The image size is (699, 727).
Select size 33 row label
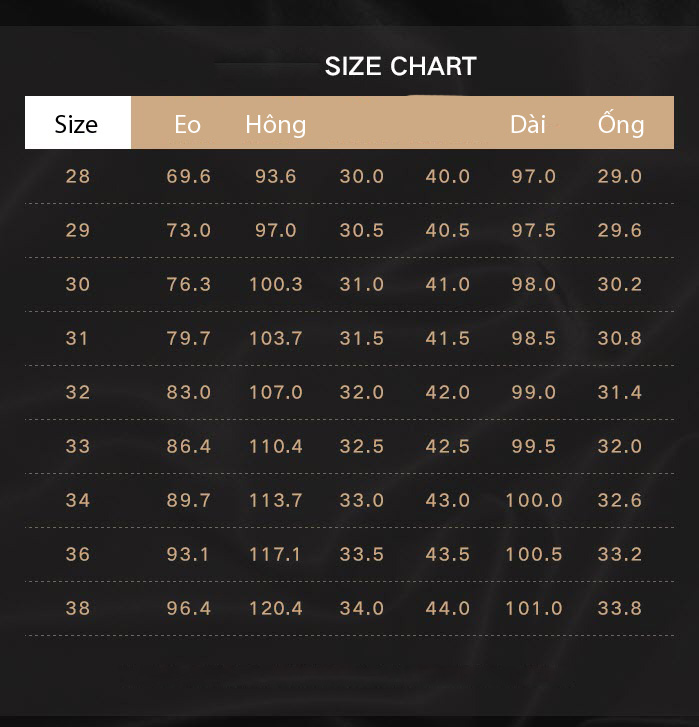click(78, 446)
